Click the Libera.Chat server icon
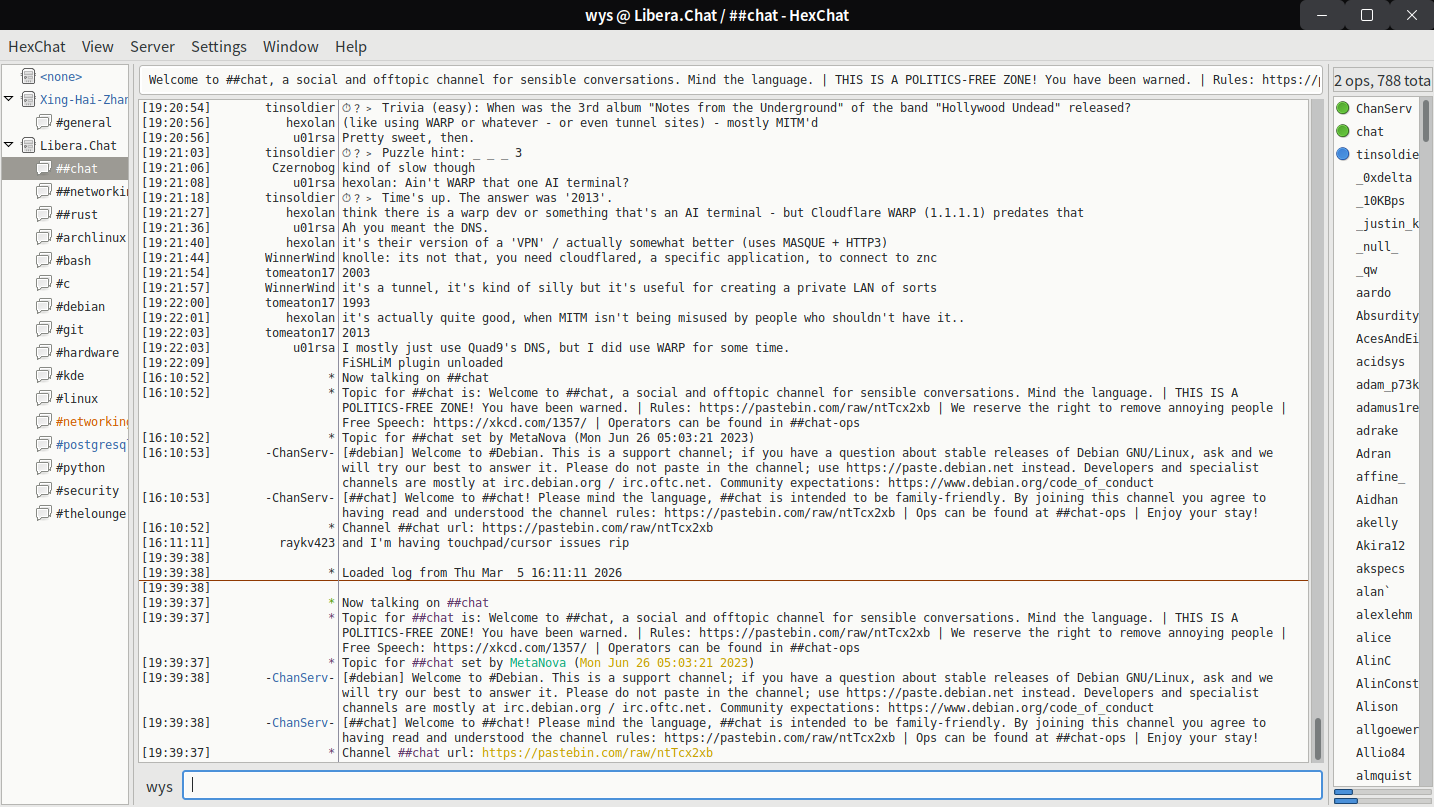 27,145
